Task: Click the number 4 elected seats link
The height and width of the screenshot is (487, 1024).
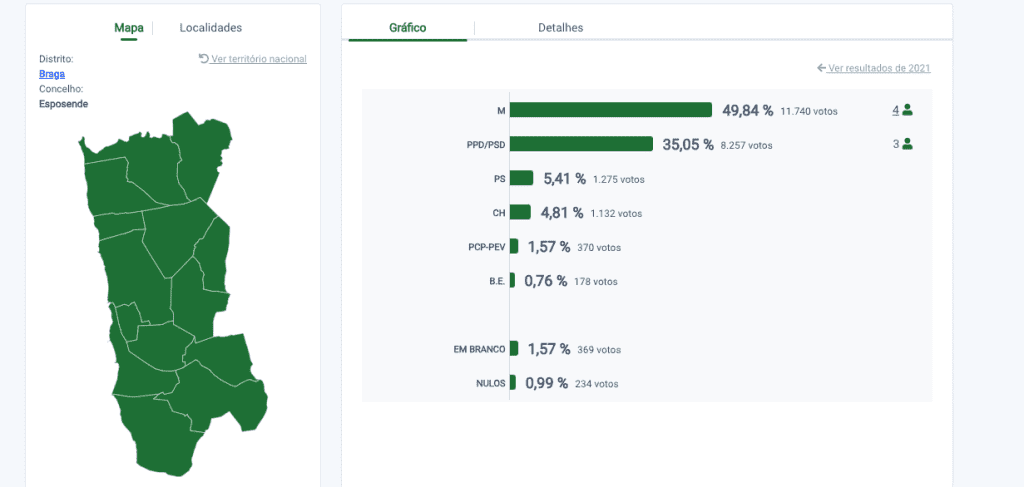Action: pyautogui.click(x=895, y=110)
